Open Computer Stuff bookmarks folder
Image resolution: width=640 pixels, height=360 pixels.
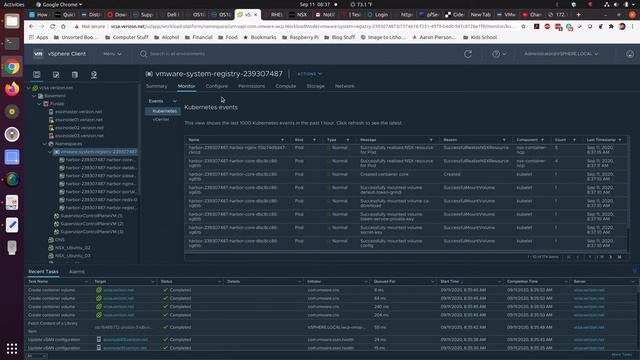127,37
